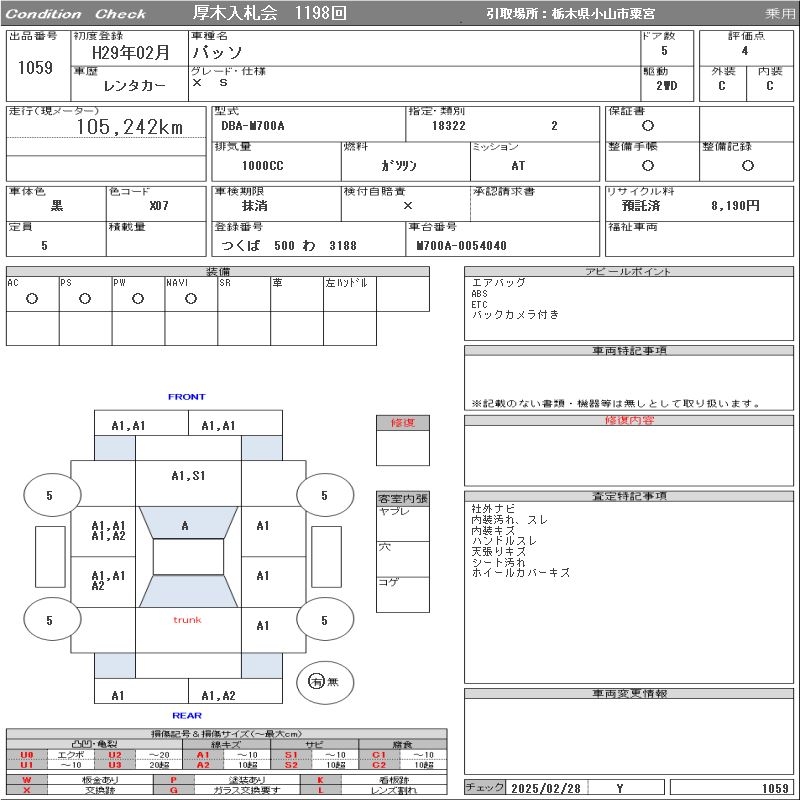800x800 pixels.
Task: Select lot number 1059 under 出品番号
Action: pos(35,67)
